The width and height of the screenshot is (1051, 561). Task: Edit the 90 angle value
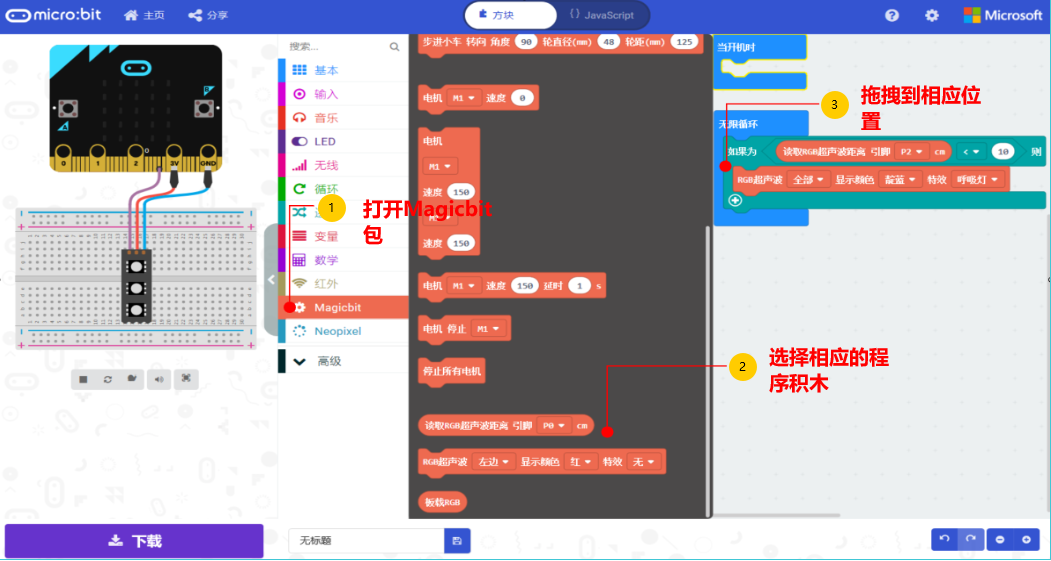coord(526,42)
